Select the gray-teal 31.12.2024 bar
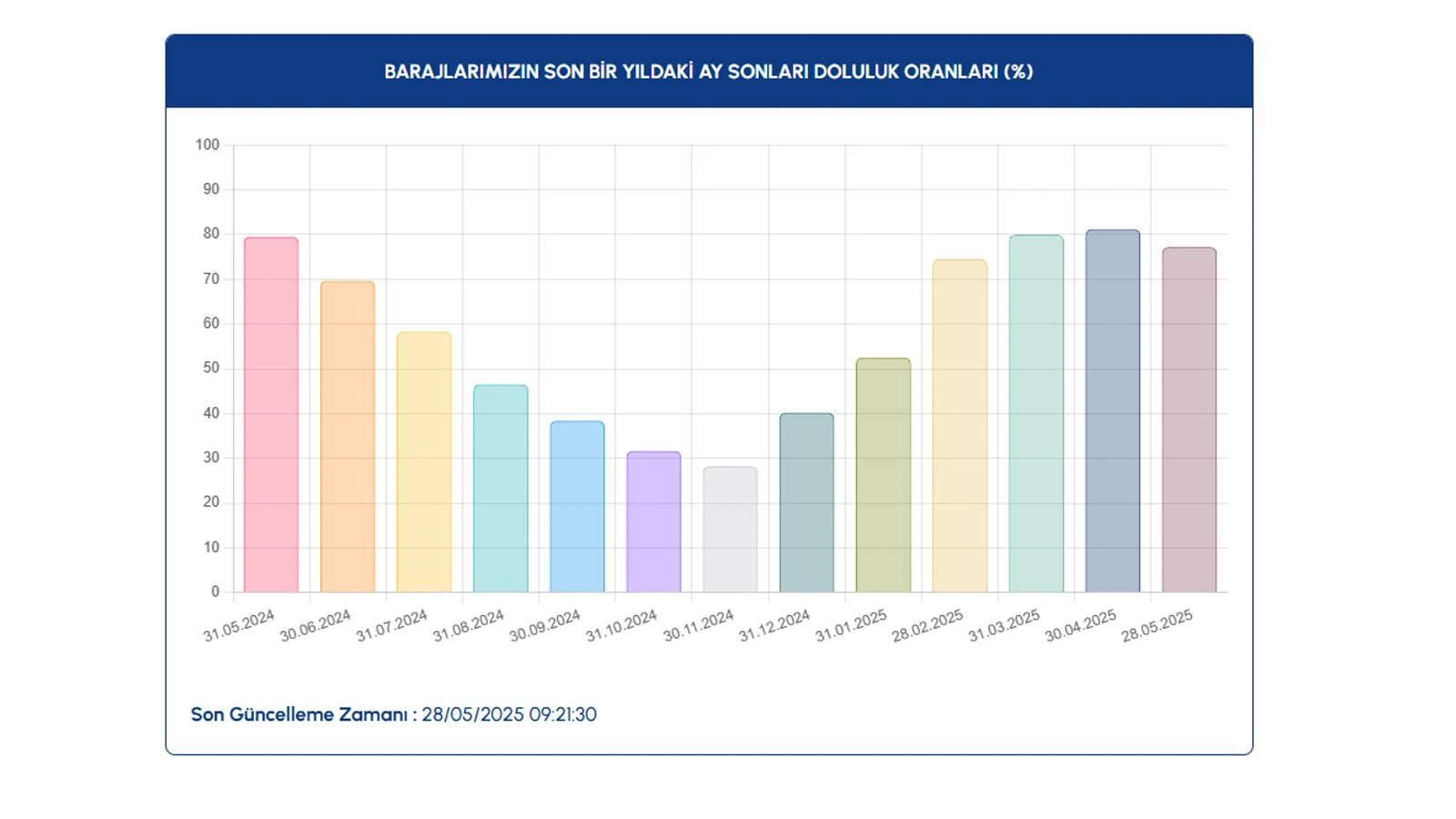 [806, 503]
